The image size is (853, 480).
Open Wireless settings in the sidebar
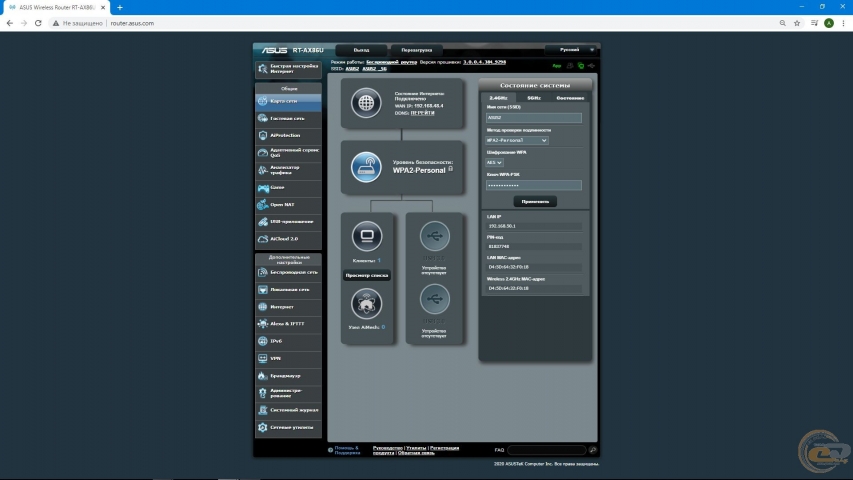(288, 272)
